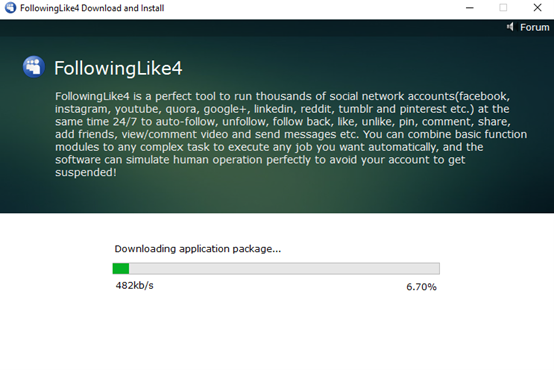Screen dimensions: 554x370
Task: Close the FollowingLike4 installer window
Action: pyautogui.click(x=537, y=8)
